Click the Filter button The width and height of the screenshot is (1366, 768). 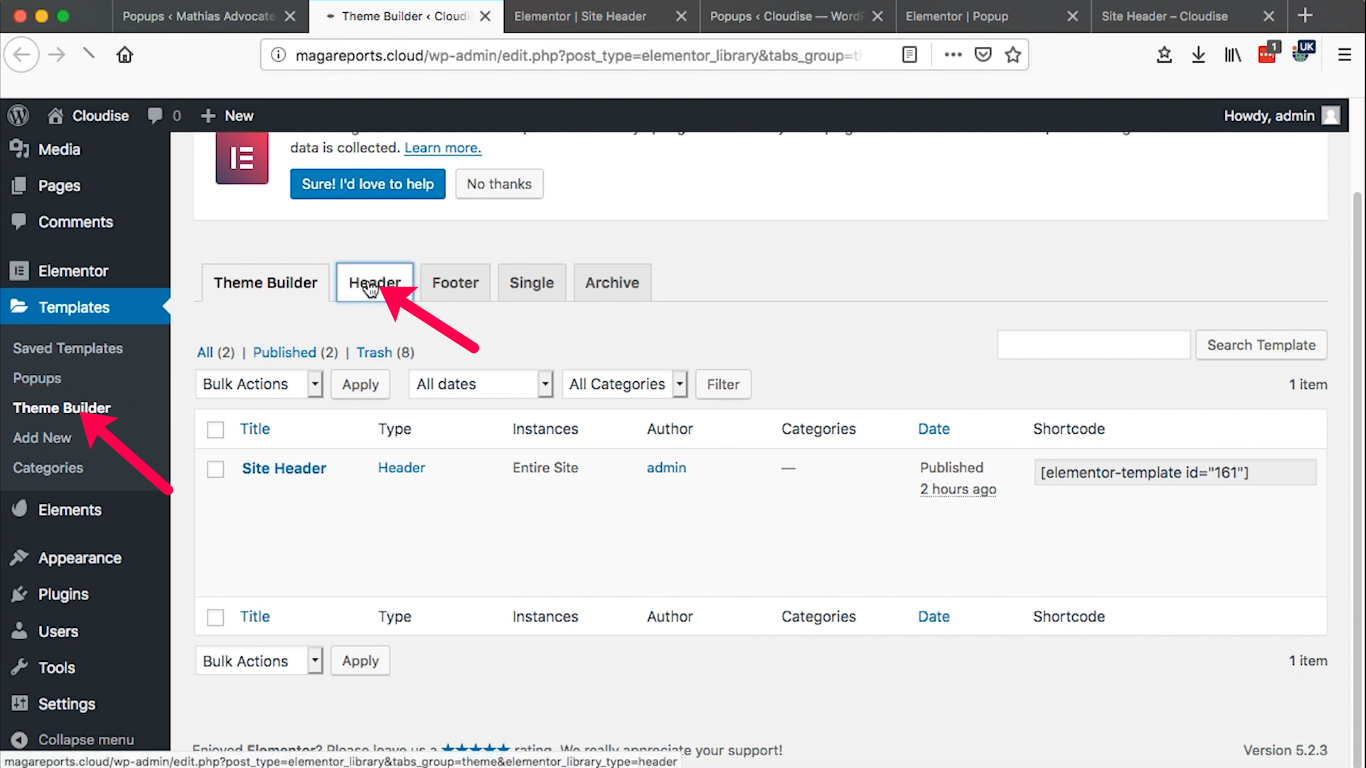[x=723, y=384]
